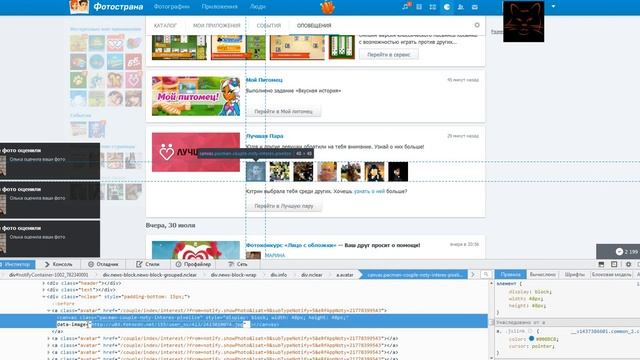Switch to the Блоковая модель sidebar tab
Image resolution: width=640 pixels, height=360 pixels.
(611, 274)
